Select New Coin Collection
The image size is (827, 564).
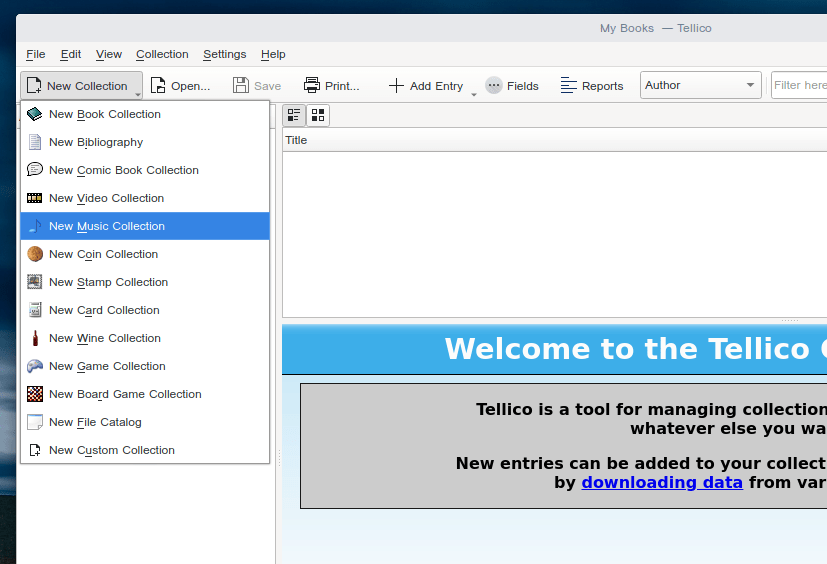[x=145, y=254]
